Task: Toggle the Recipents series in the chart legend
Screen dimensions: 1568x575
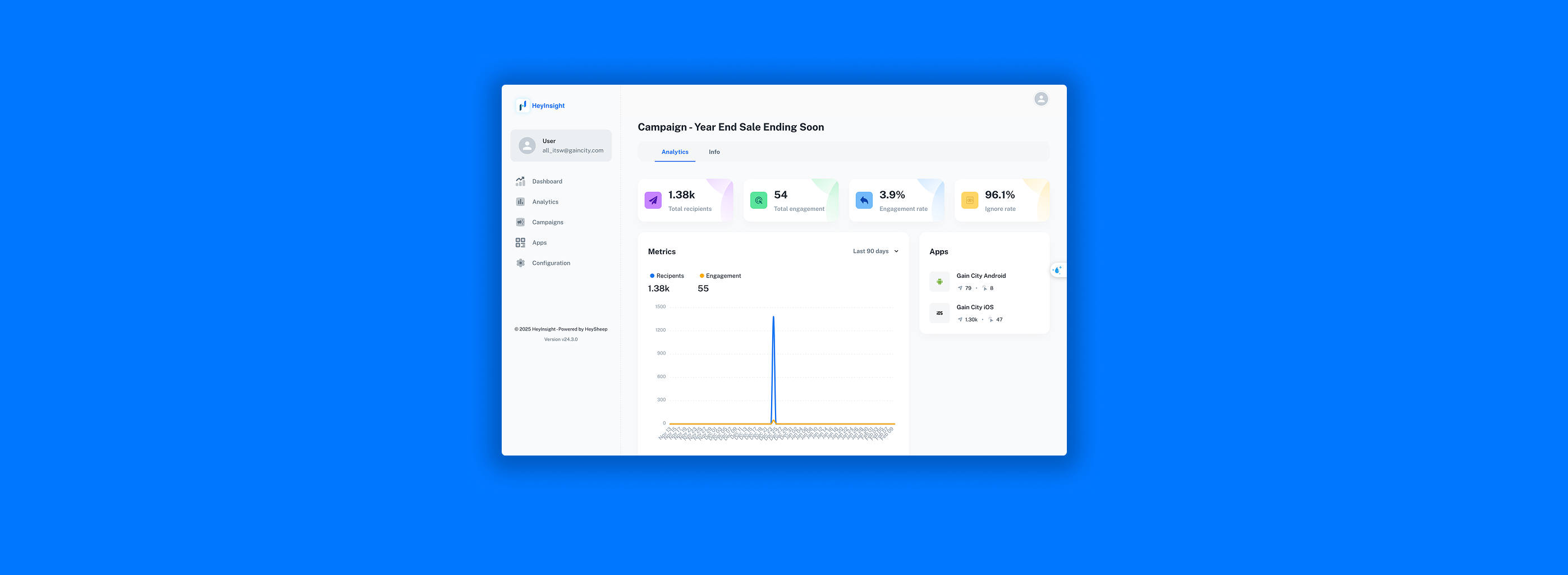Action: tap(667, 275)
